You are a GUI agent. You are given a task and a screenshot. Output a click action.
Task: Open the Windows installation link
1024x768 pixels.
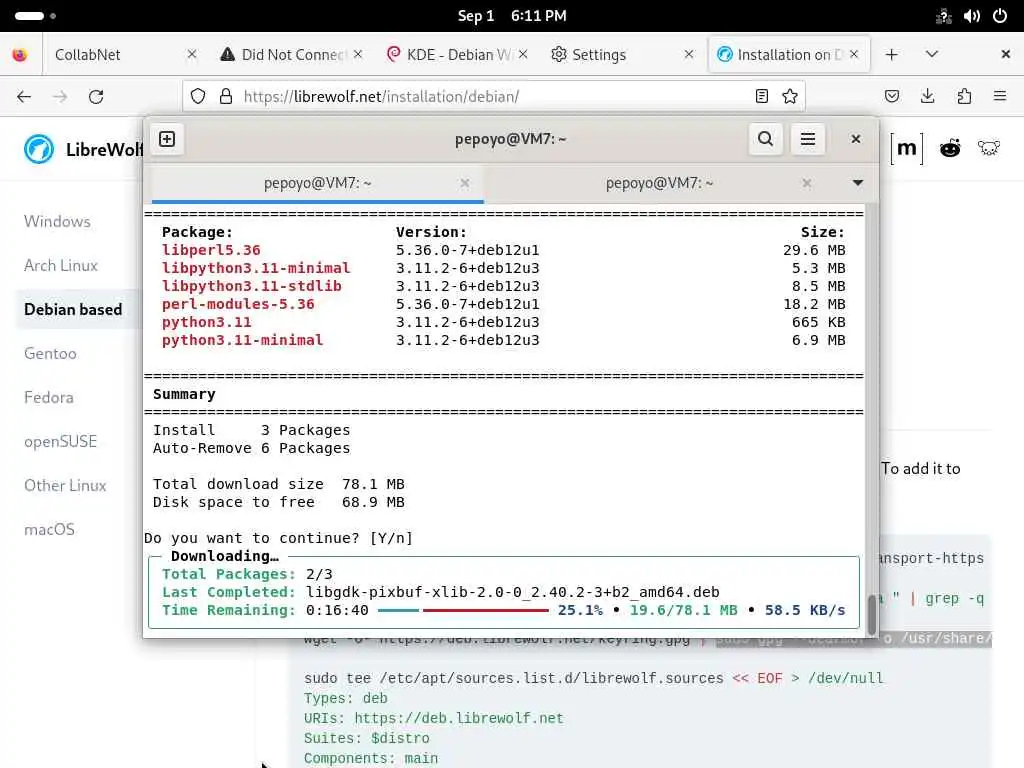tap(57, 221)
